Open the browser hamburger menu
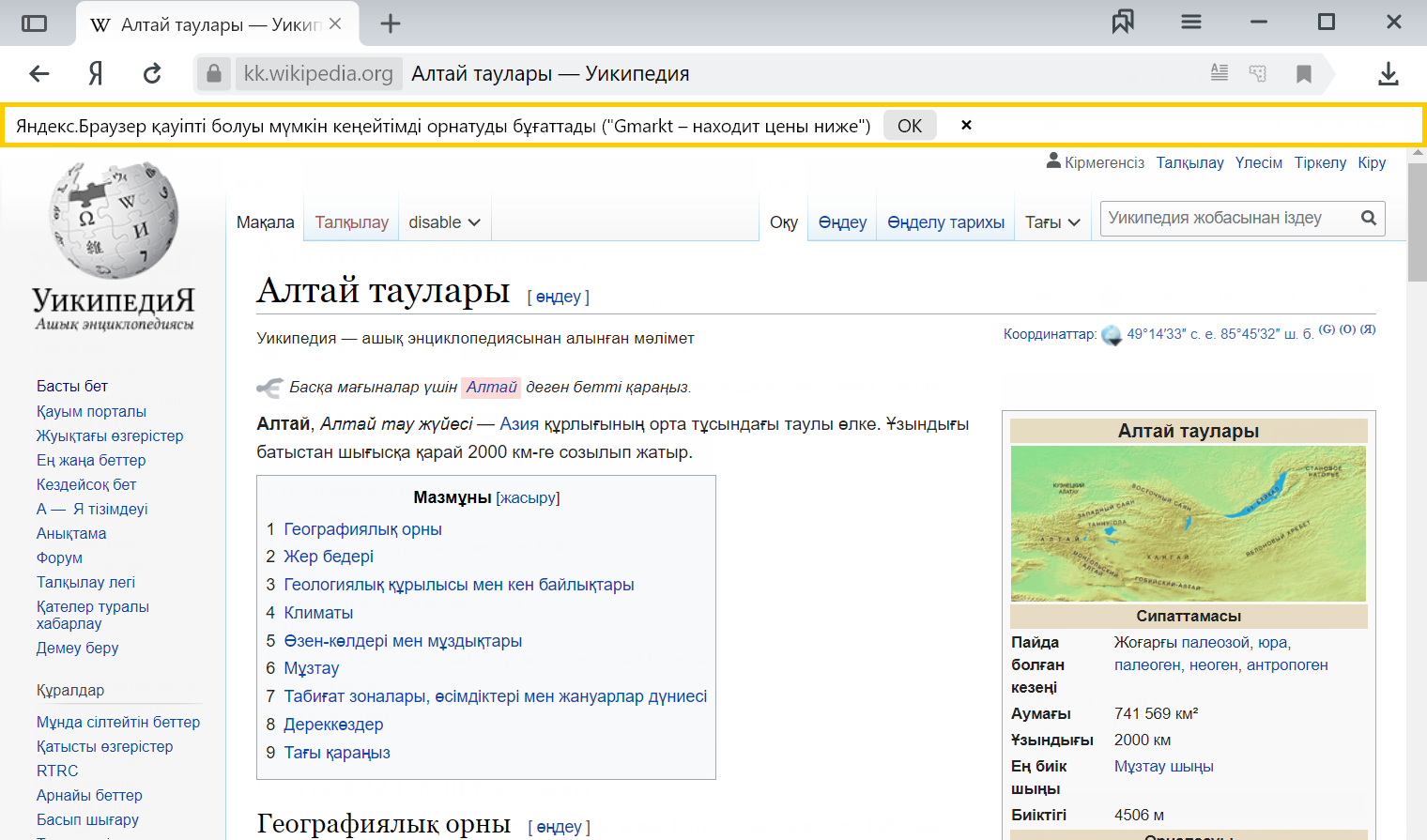 (x=1191, y=22)
